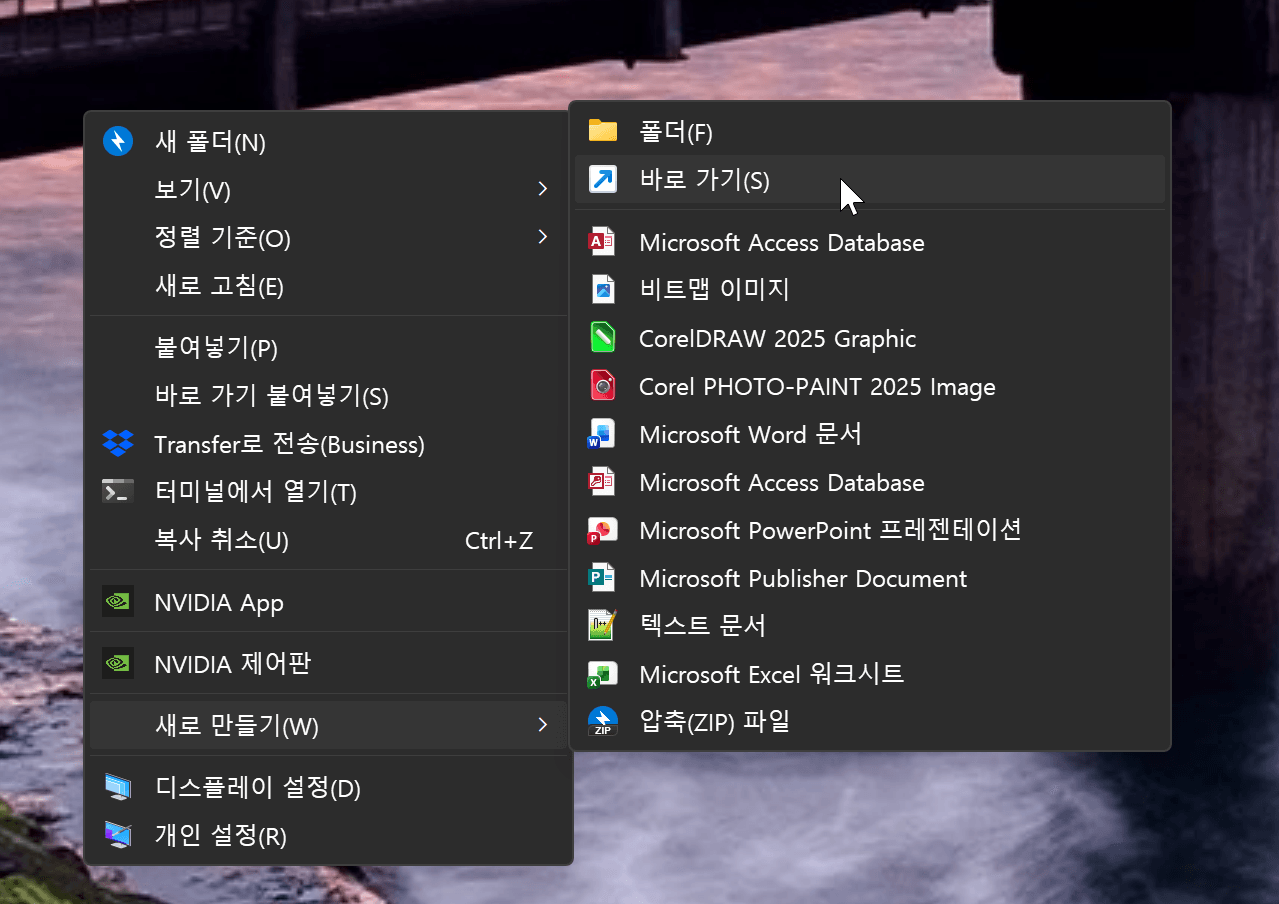
Task: Create a new 텍스트 문서
Action: coord(870,626)
